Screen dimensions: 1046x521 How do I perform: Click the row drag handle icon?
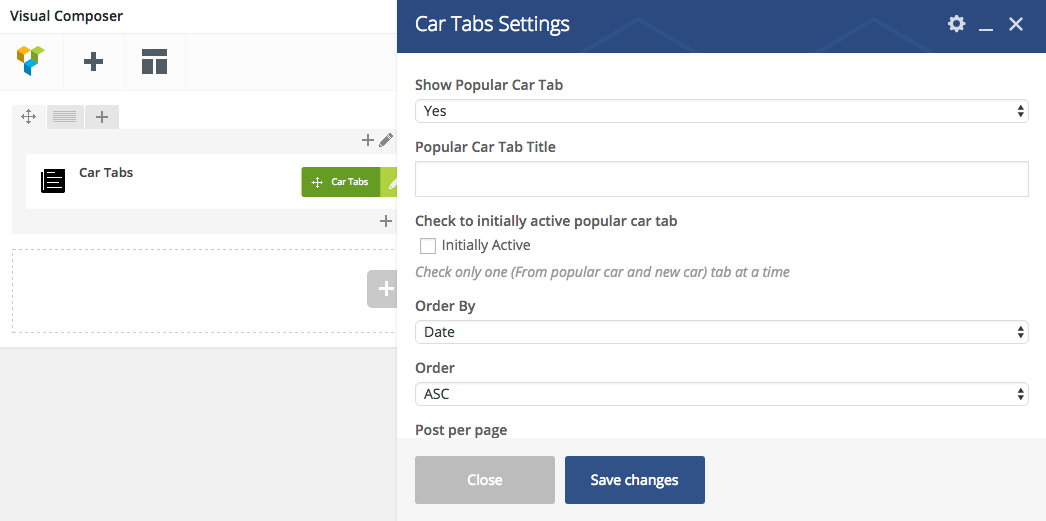pos(29,117)
